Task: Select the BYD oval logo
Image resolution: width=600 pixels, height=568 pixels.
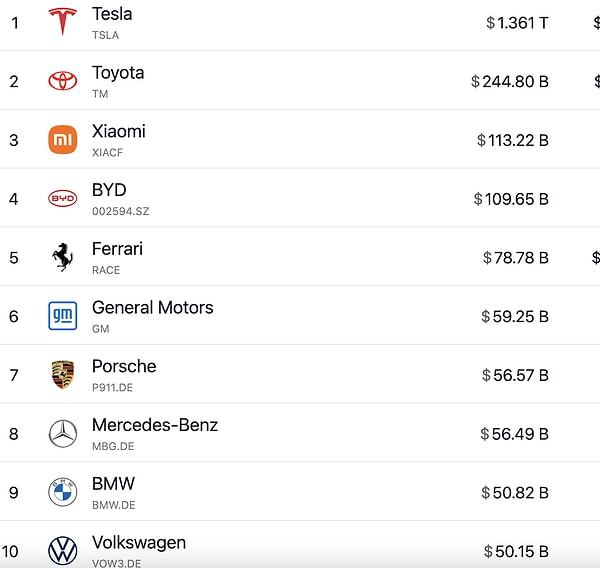Action: tap(63, 198)
